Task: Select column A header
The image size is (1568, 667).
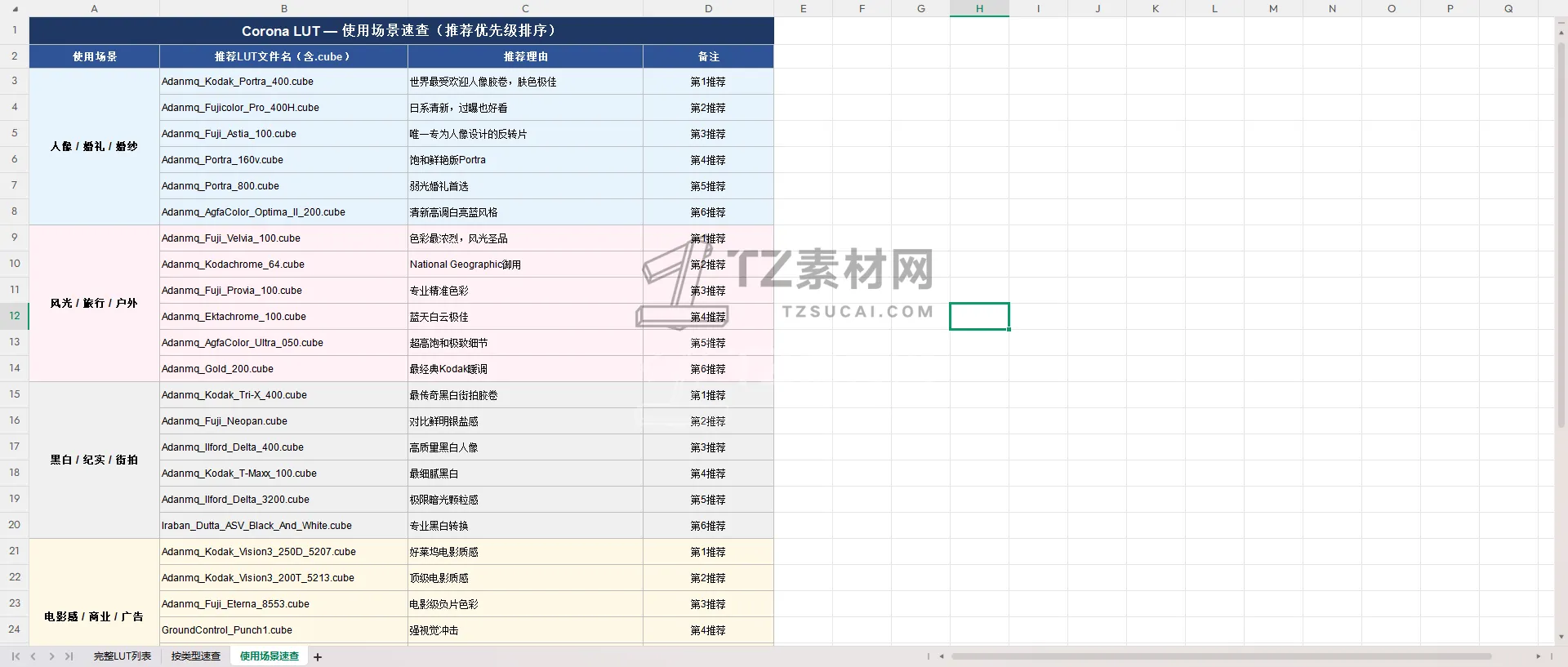Action: click(x=95, y=9)
